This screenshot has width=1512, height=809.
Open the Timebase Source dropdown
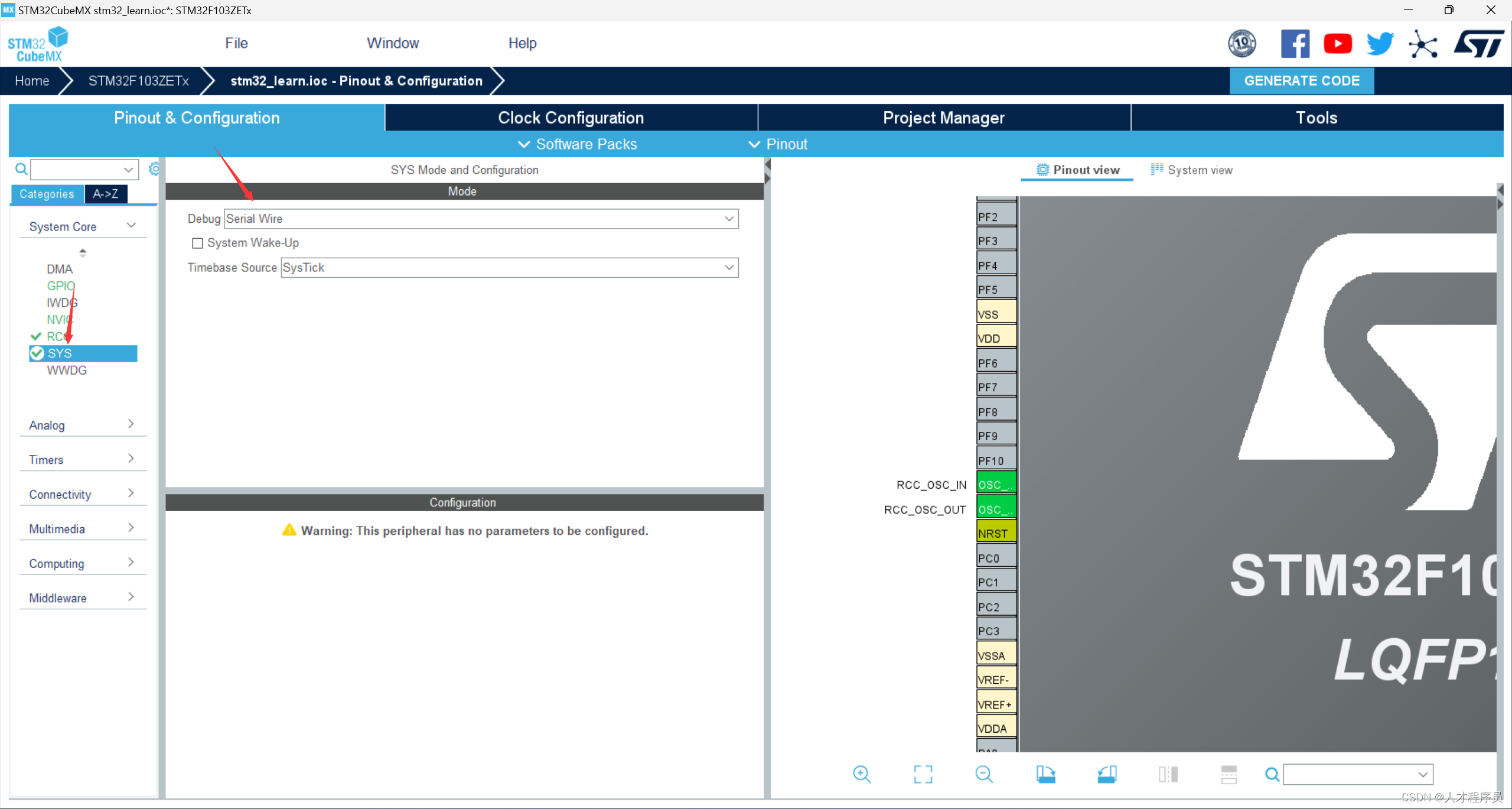click(510, 268)
